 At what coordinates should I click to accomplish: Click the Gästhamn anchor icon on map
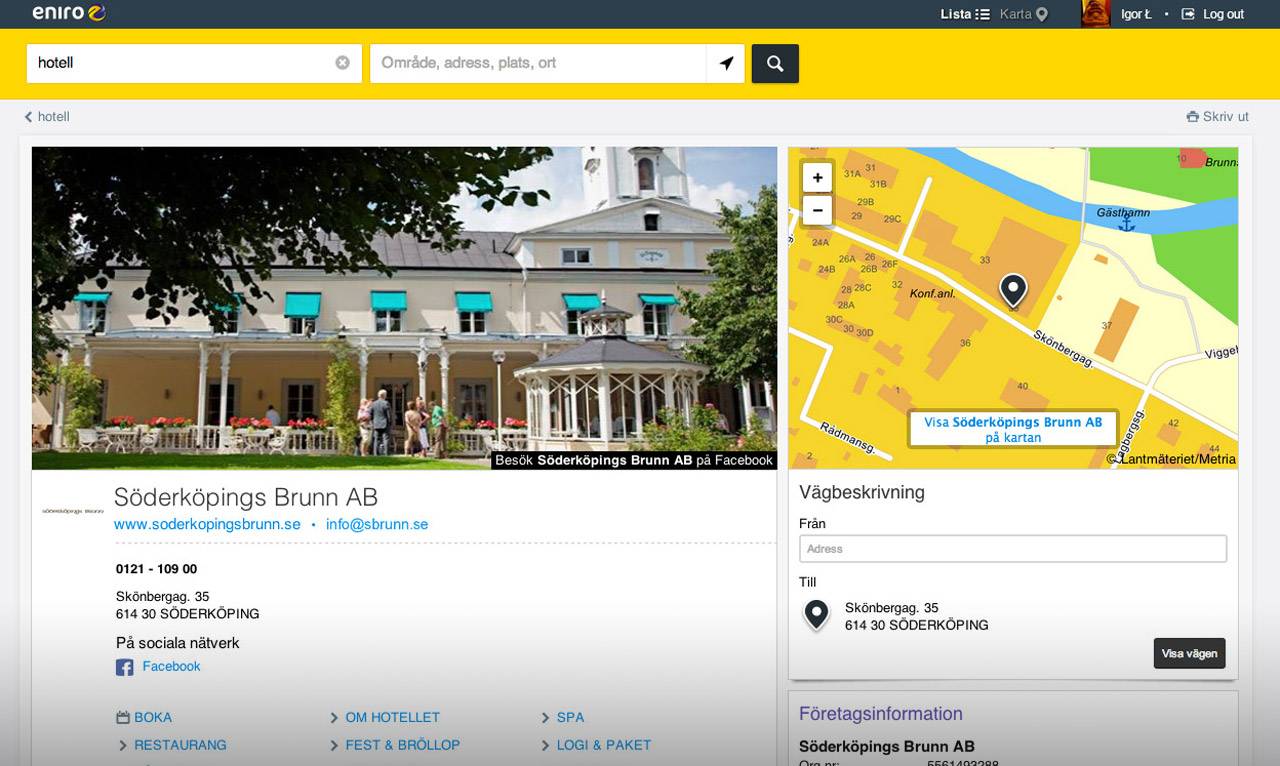1126,225
